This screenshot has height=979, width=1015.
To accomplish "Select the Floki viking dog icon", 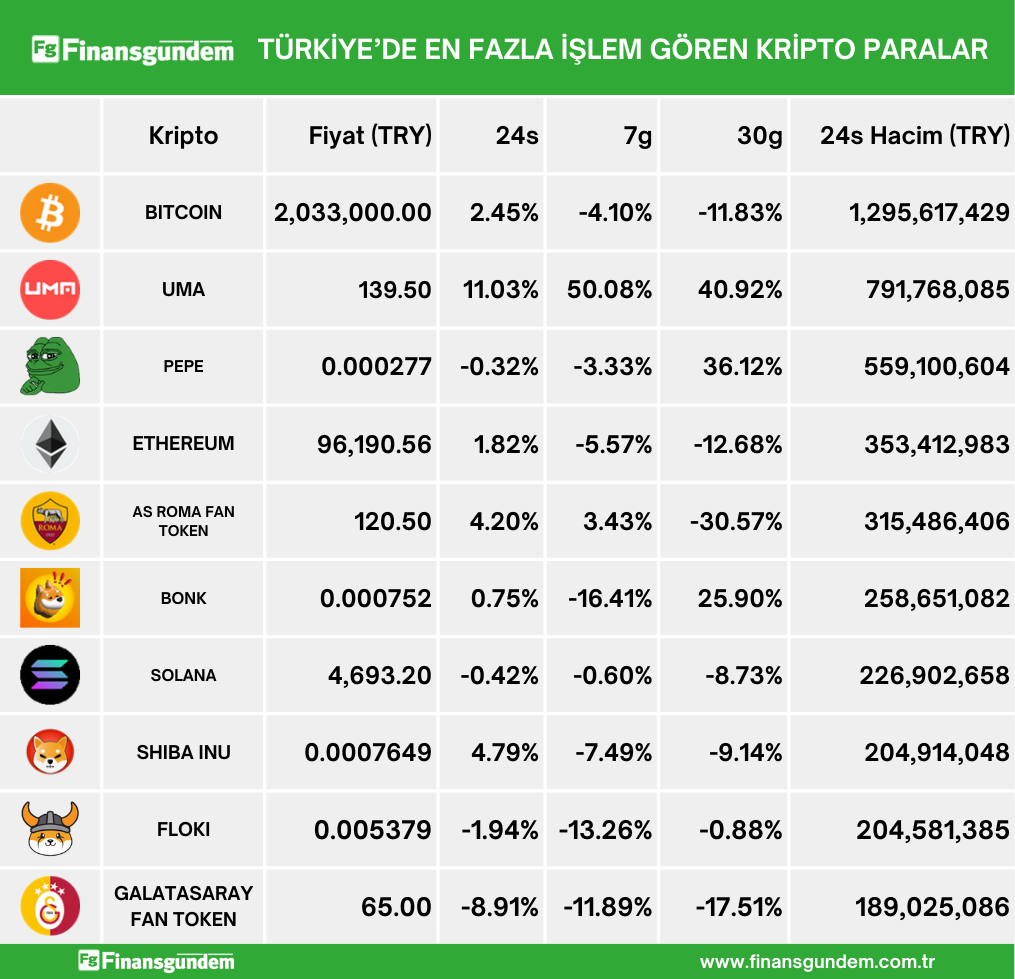I will (x=50, y=829).
